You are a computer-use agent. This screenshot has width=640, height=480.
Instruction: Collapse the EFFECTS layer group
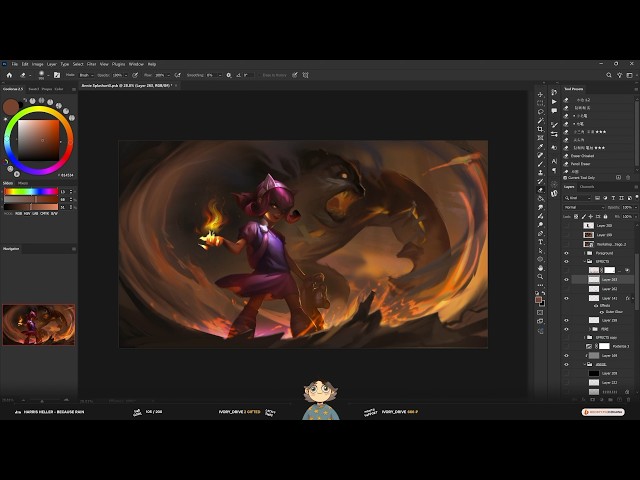585,261
